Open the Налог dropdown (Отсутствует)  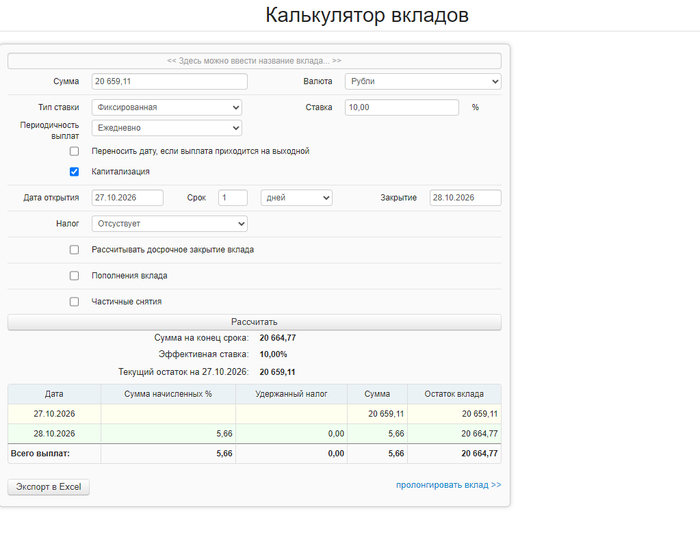(169, 223)
